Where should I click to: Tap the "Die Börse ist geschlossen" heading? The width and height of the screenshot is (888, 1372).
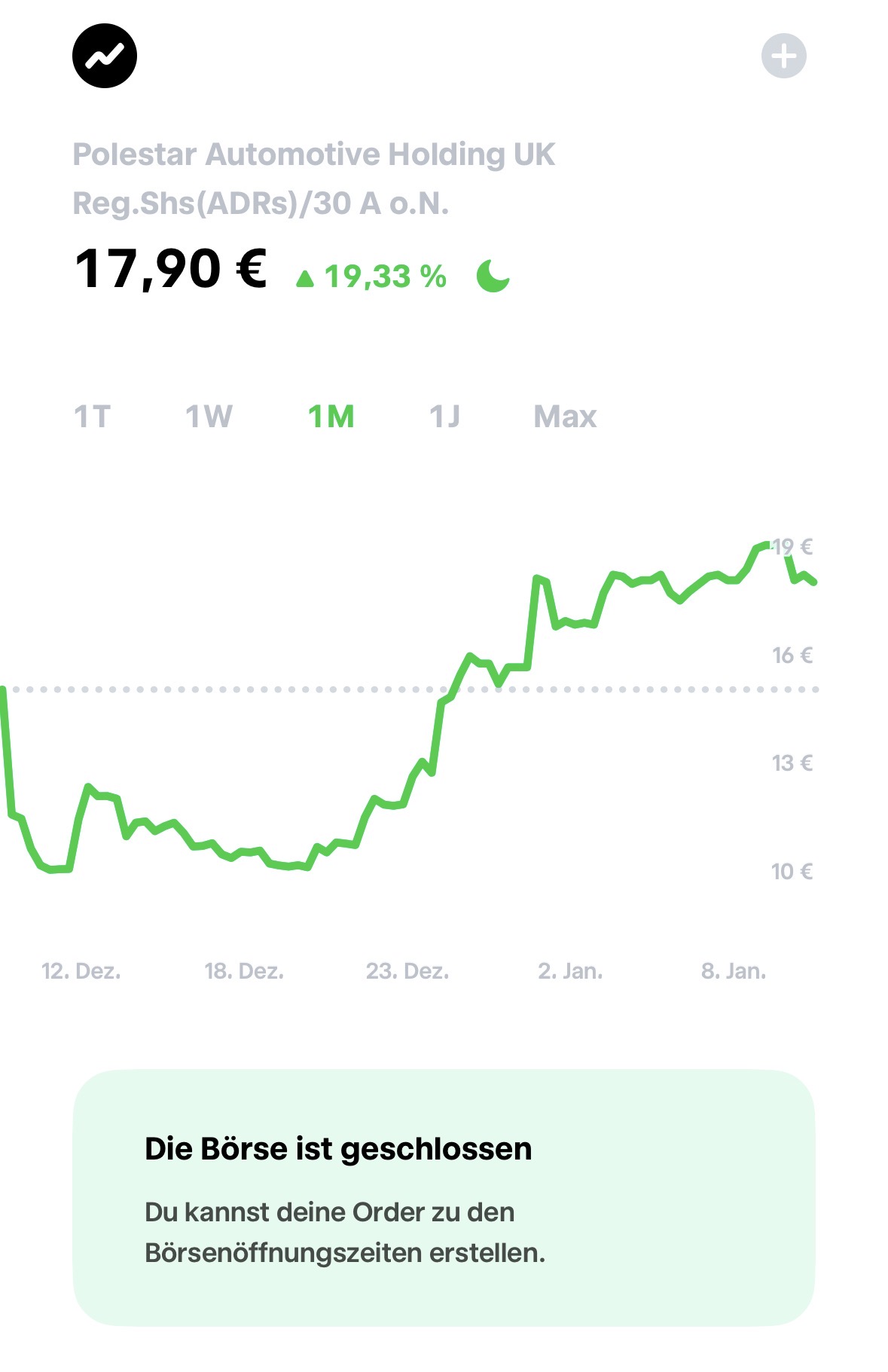click(338, 1149)
